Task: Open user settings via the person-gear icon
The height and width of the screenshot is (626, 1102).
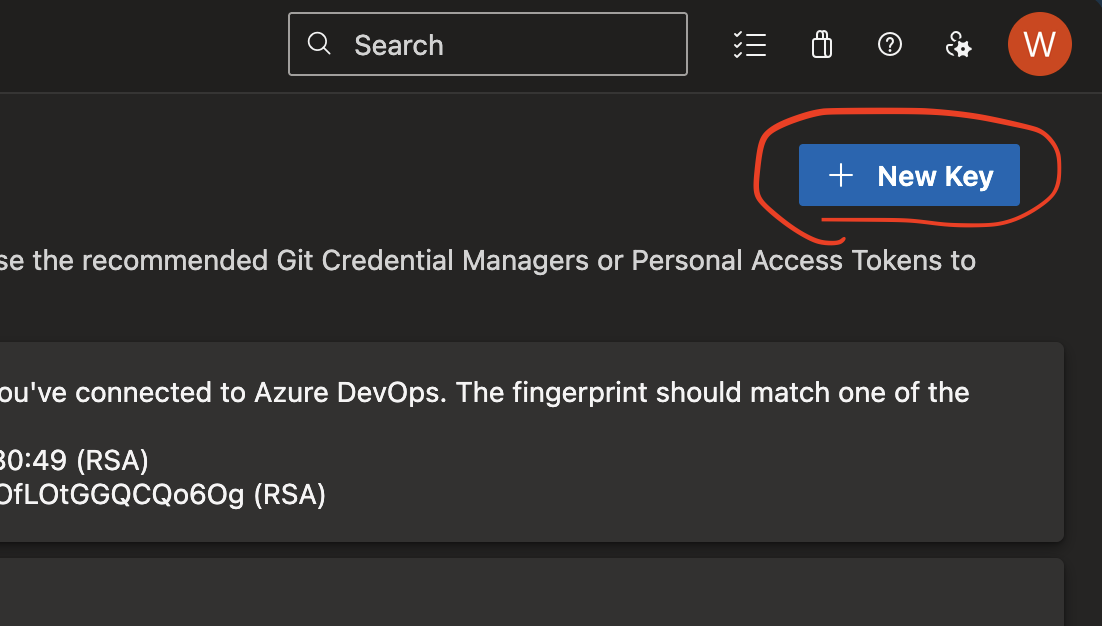Action: tap(958, 44)
